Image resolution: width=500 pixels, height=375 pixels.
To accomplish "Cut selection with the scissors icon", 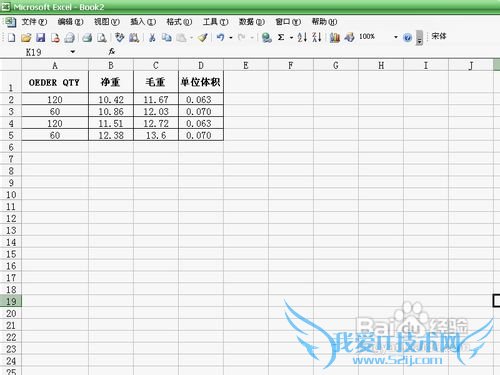I will click(x=152, y=37).
